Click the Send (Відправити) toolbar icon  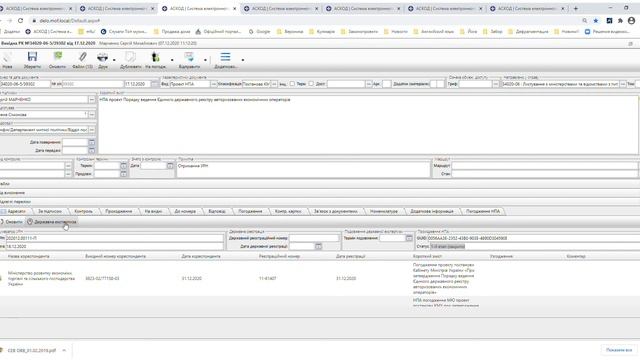189,57
